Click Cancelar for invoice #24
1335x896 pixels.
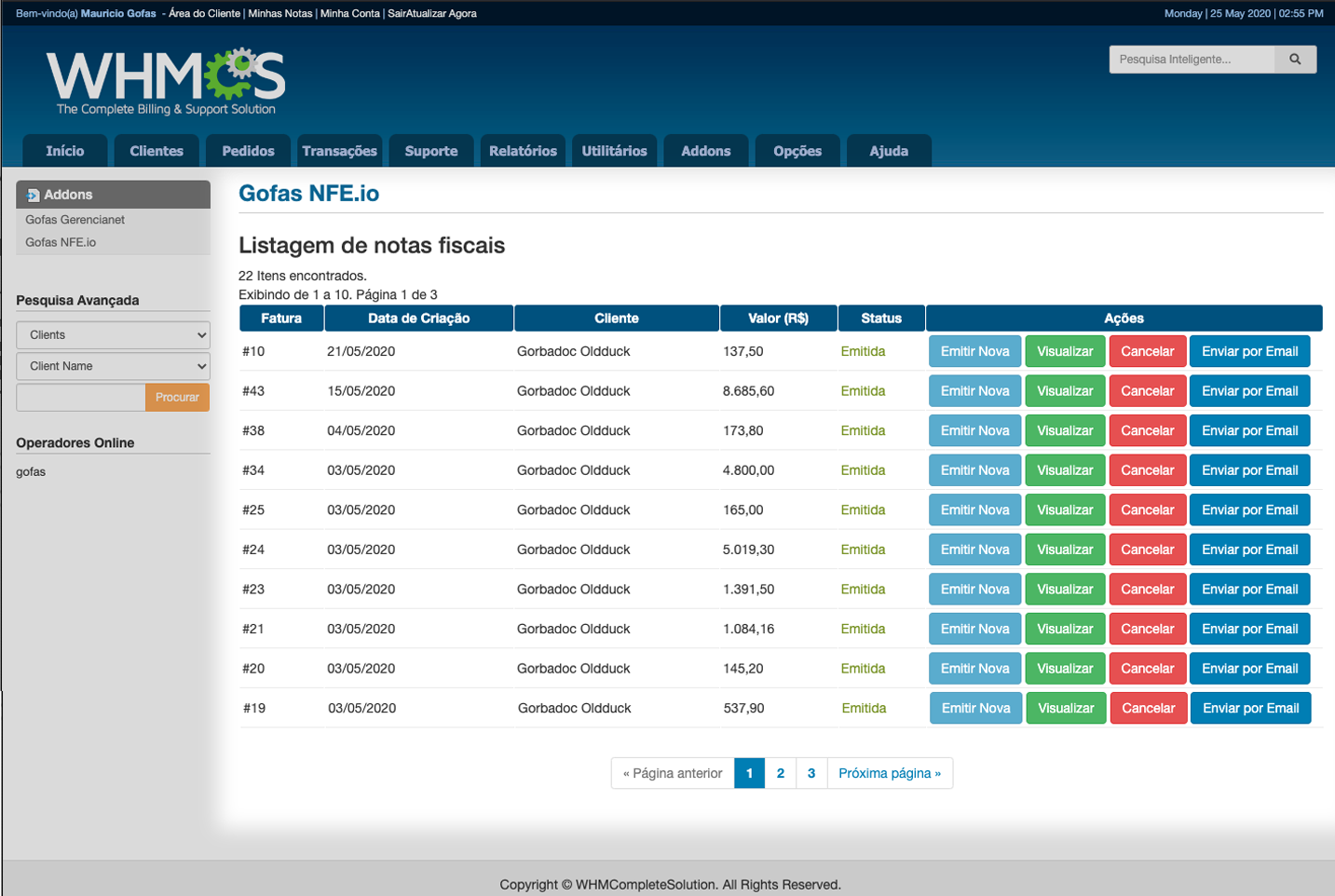[1148, 550]
